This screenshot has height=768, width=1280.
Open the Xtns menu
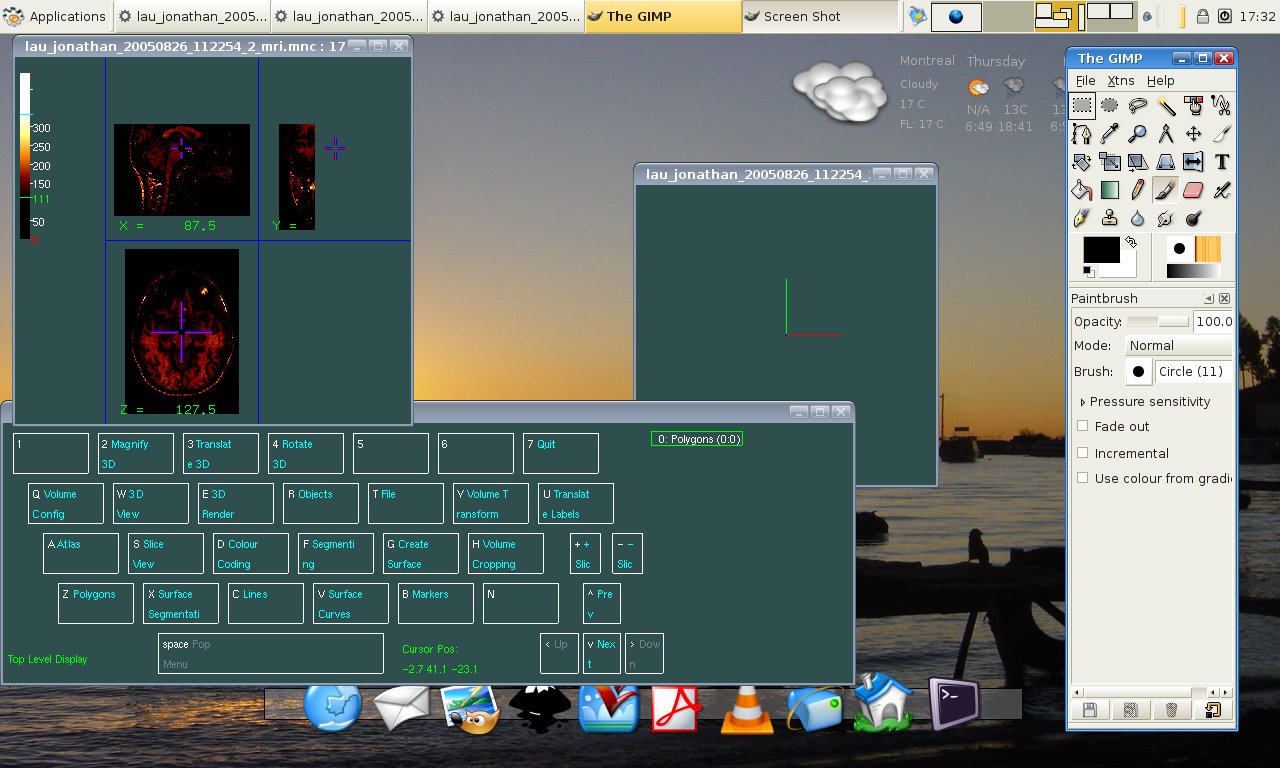pos(1120,81)
